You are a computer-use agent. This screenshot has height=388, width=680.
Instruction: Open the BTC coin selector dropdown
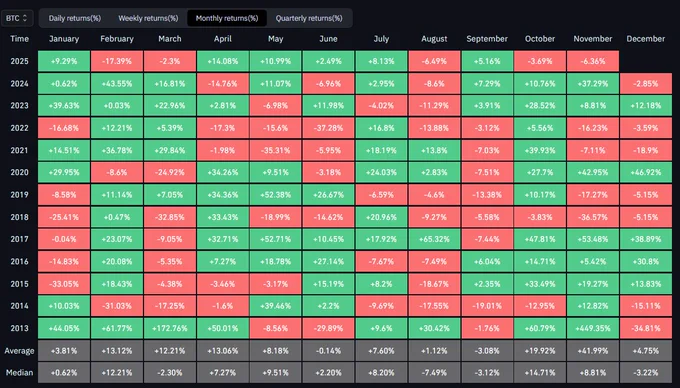[x=17, y=18]
